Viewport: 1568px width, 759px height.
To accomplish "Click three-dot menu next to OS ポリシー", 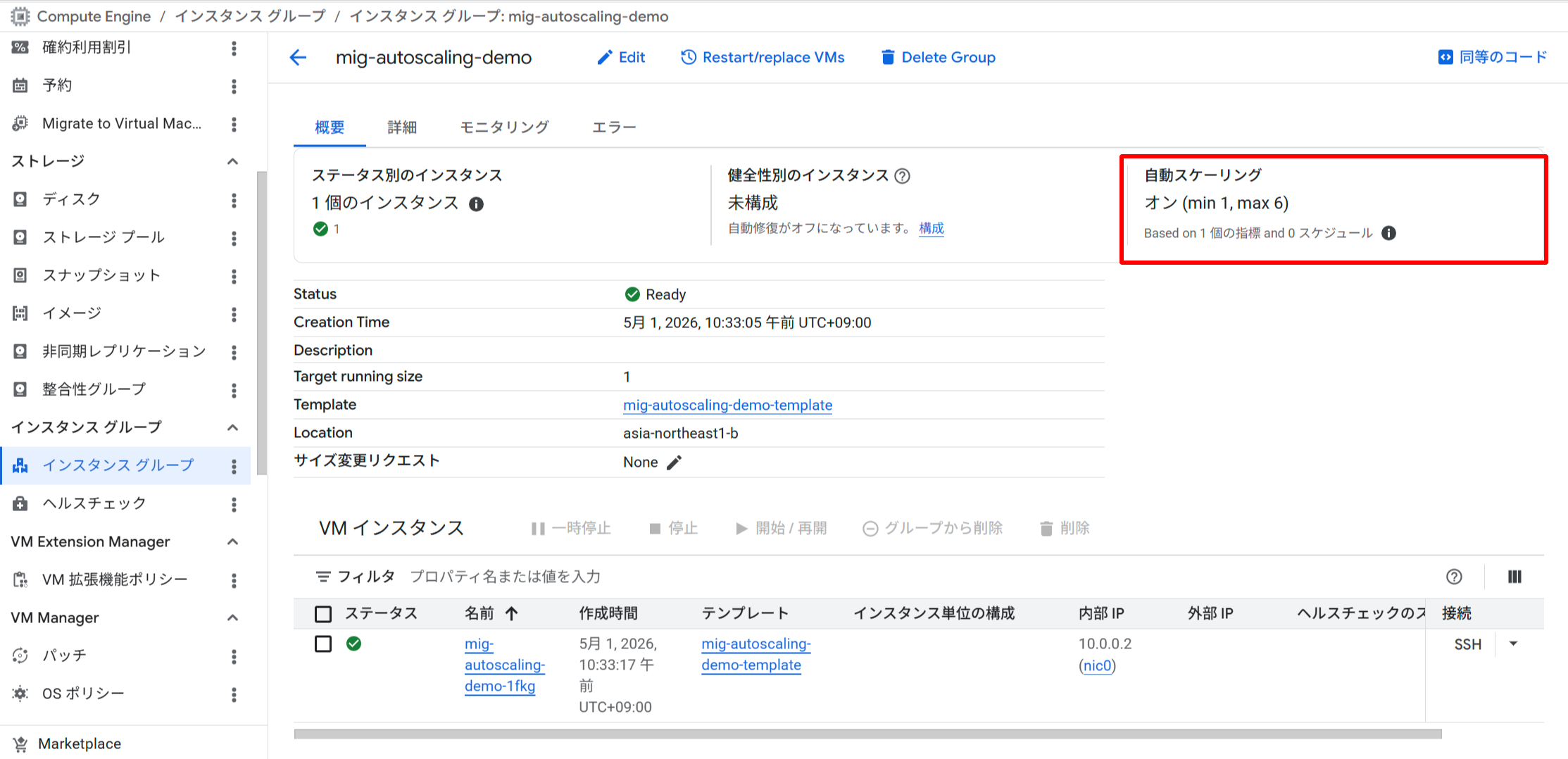I will coord(234,694).
